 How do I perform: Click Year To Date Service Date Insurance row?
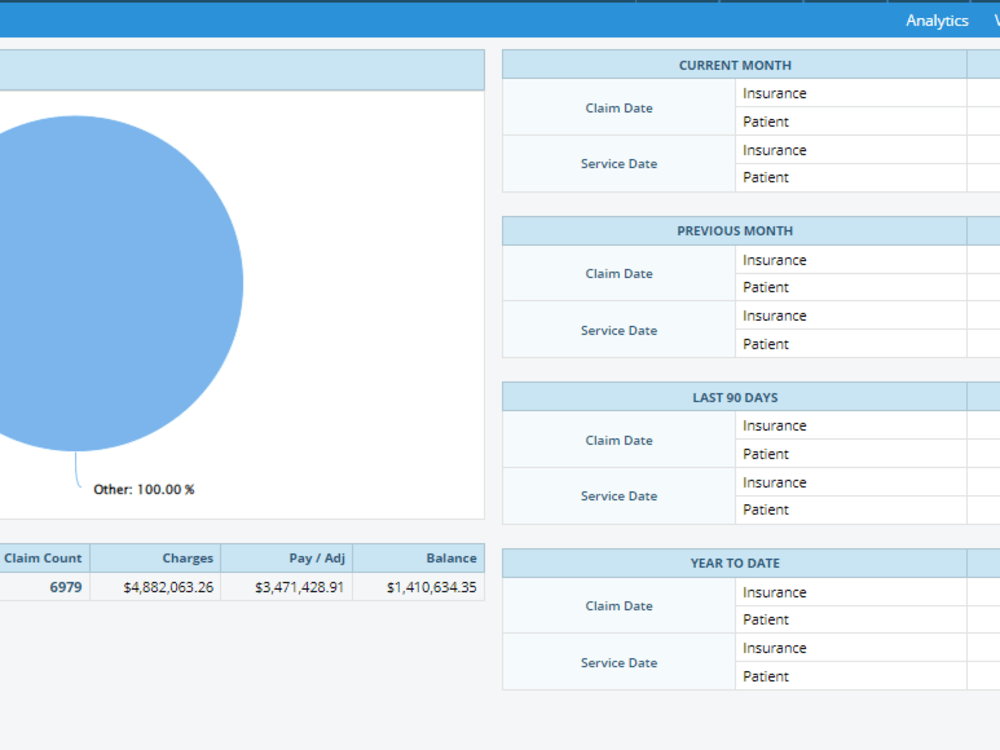[851, 648]
